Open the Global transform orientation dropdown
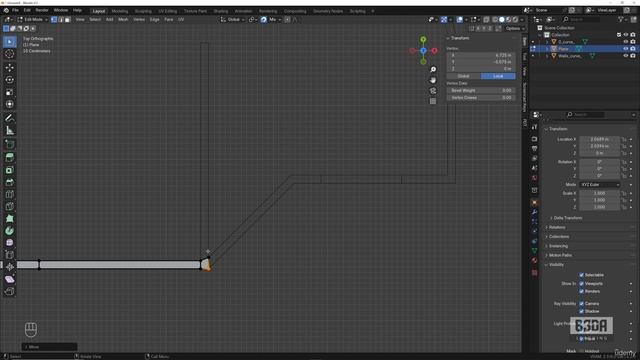Image resolution: width=640 pixels, height=360 pixels. click(x=233, y=20)
